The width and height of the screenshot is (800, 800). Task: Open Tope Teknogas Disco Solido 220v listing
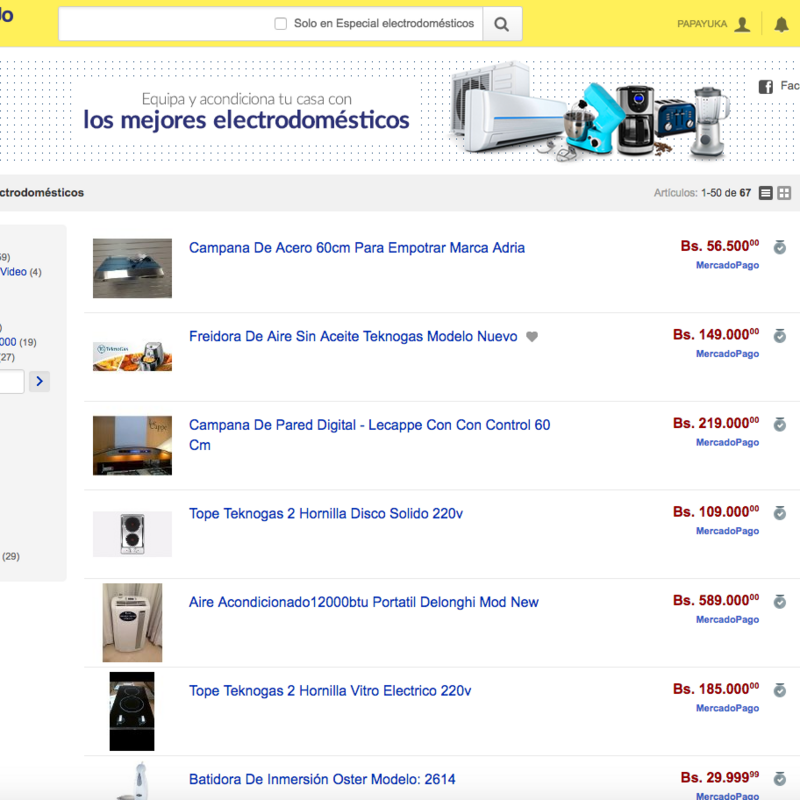click(325, 514)
